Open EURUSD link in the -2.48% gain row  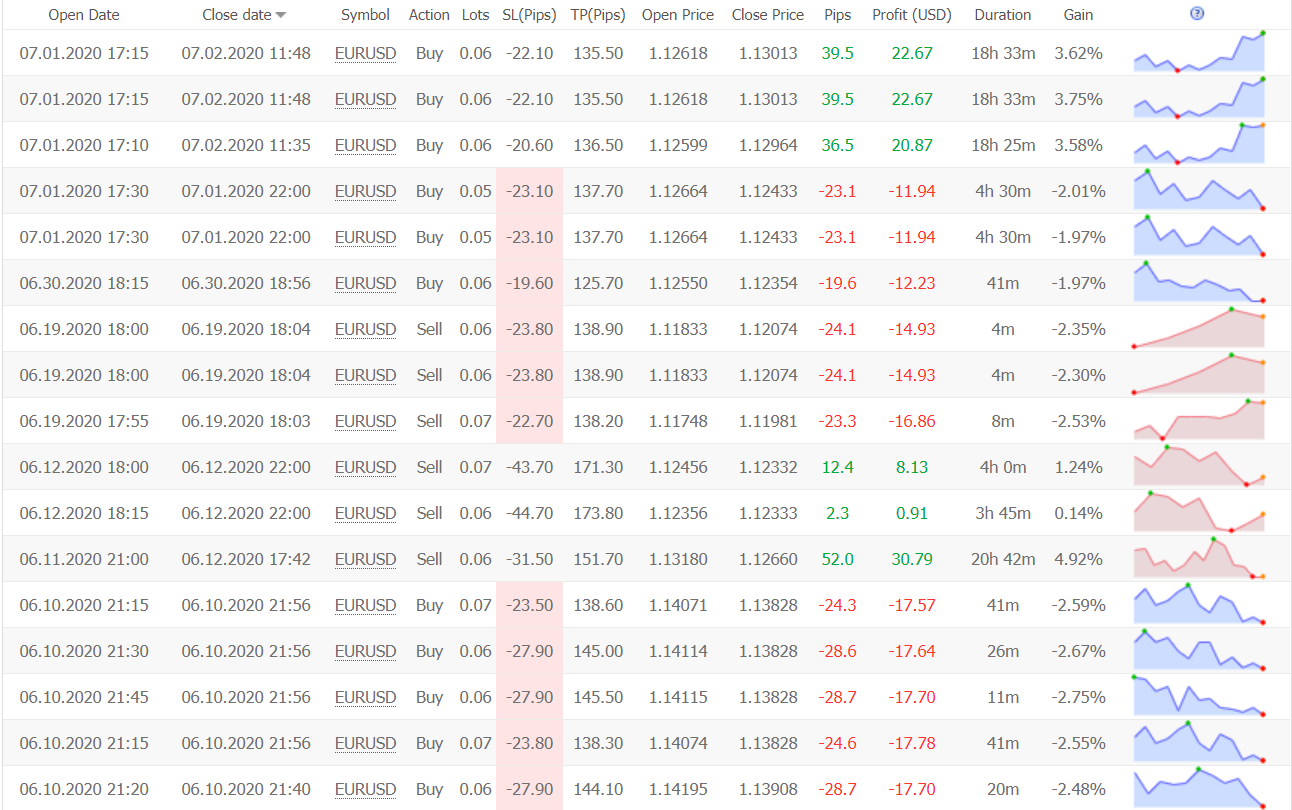click(365, 789)
